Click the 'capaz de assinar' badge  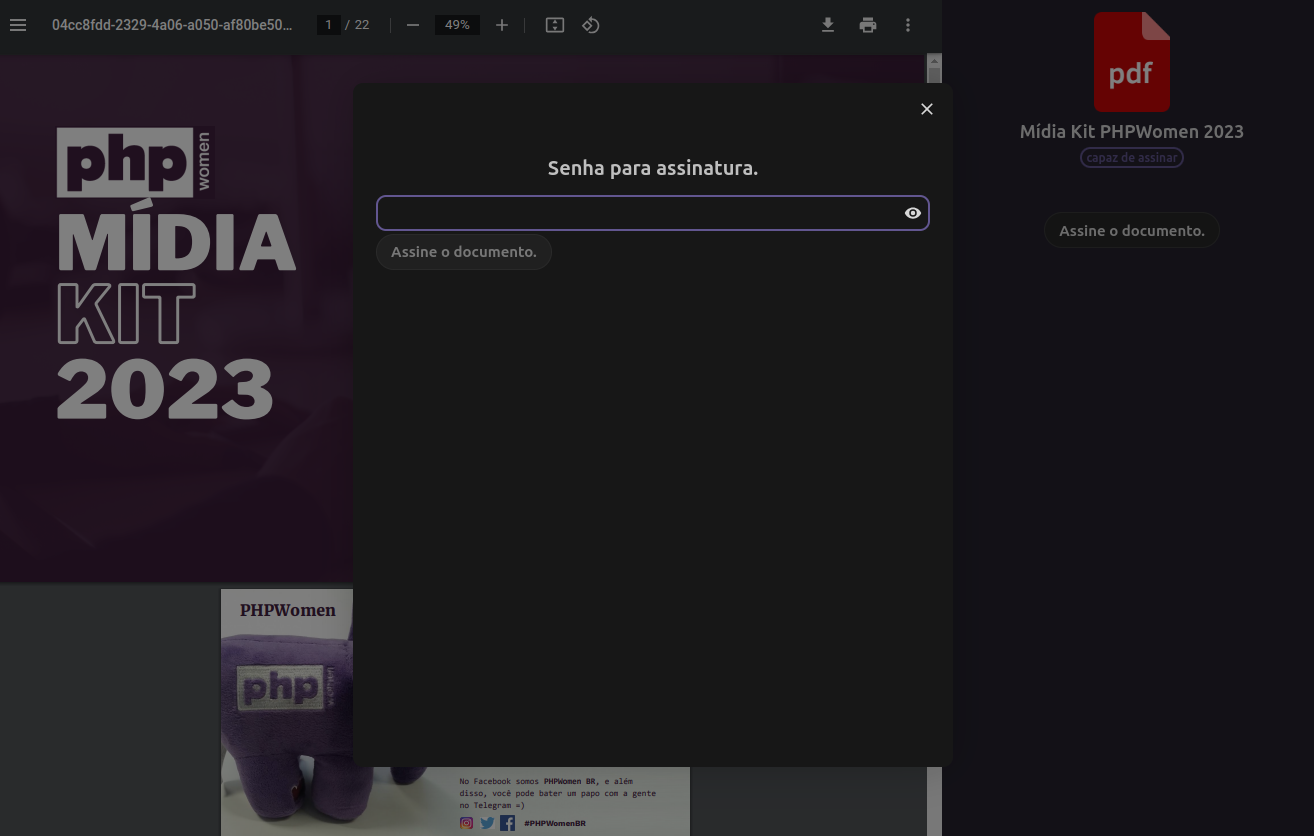coord(1132,158)
